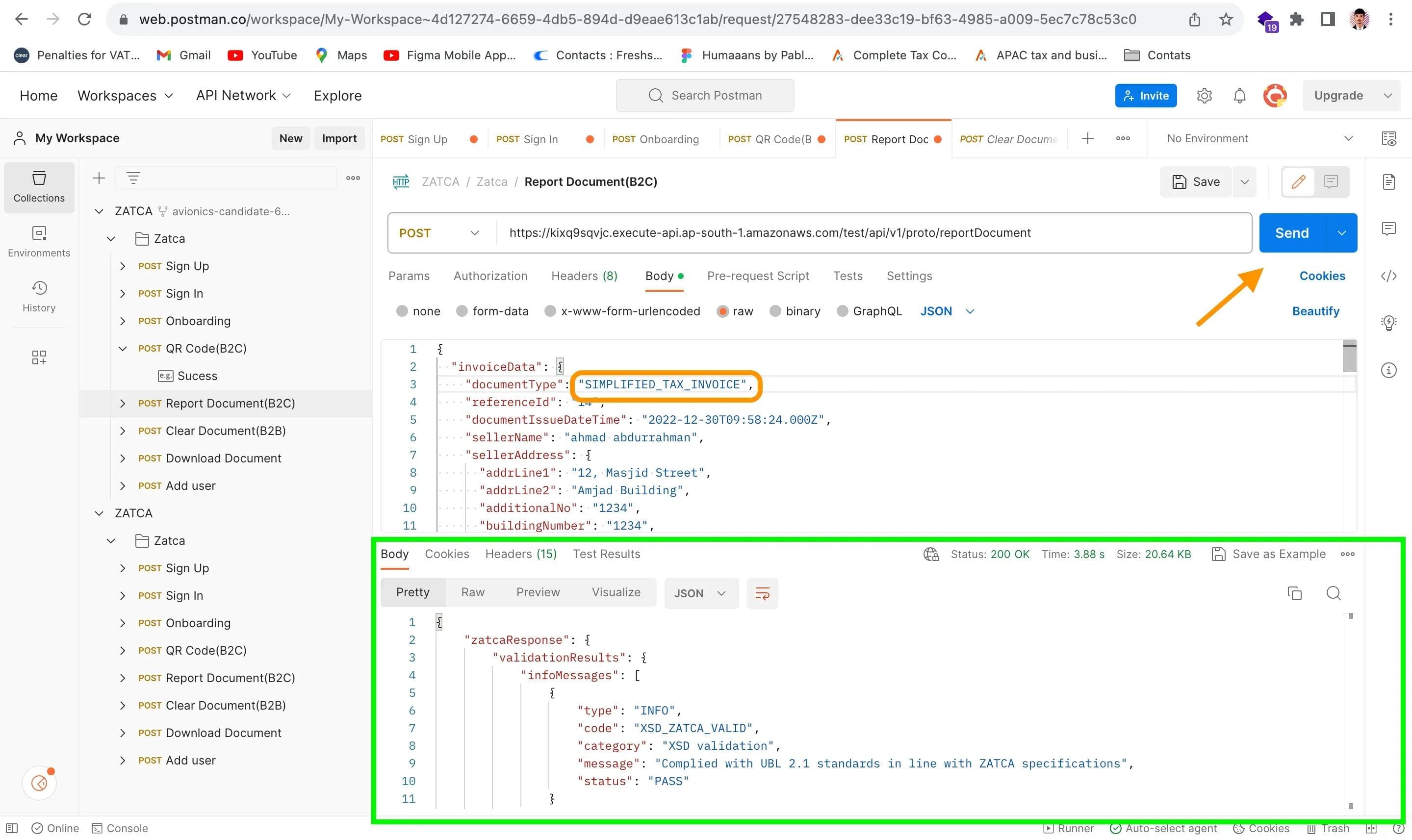Image resolution: width=1412 pixels, height=840 pixels.
Task: Copy the response body using copy icon
Action: coord(1295,593)
